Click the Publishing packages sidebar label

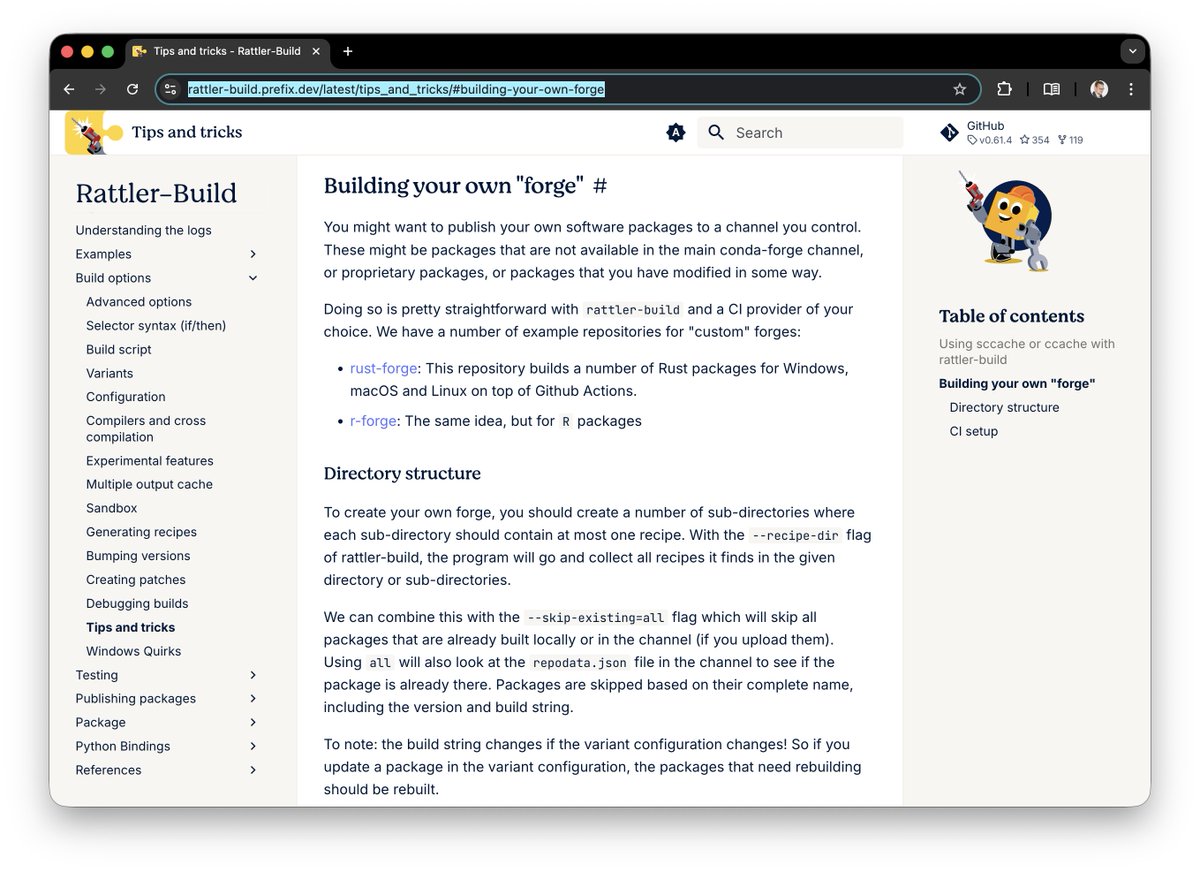pyautogui.click(x=136, y=699)
